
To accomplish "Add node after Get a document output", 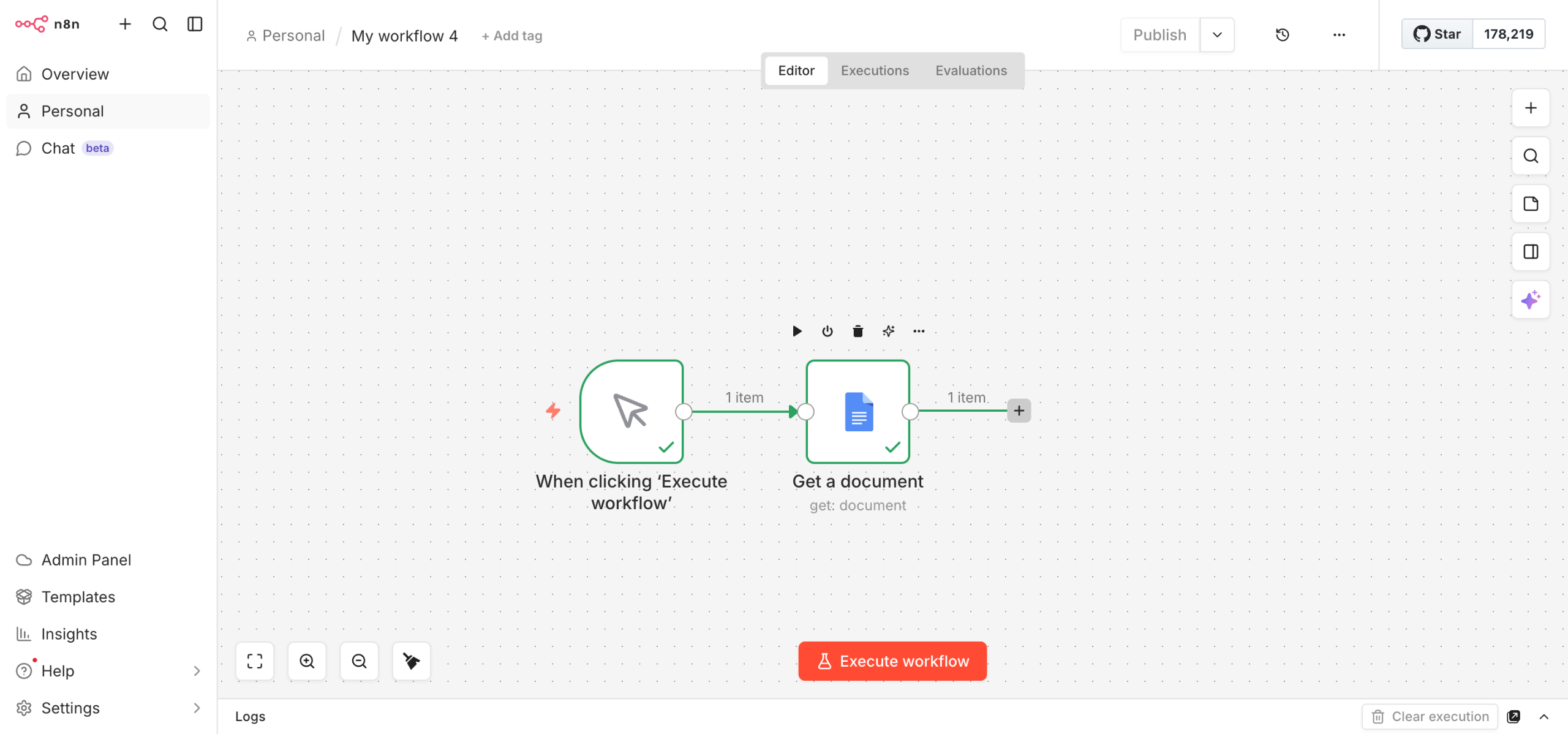I will [x=1019, y=411].
